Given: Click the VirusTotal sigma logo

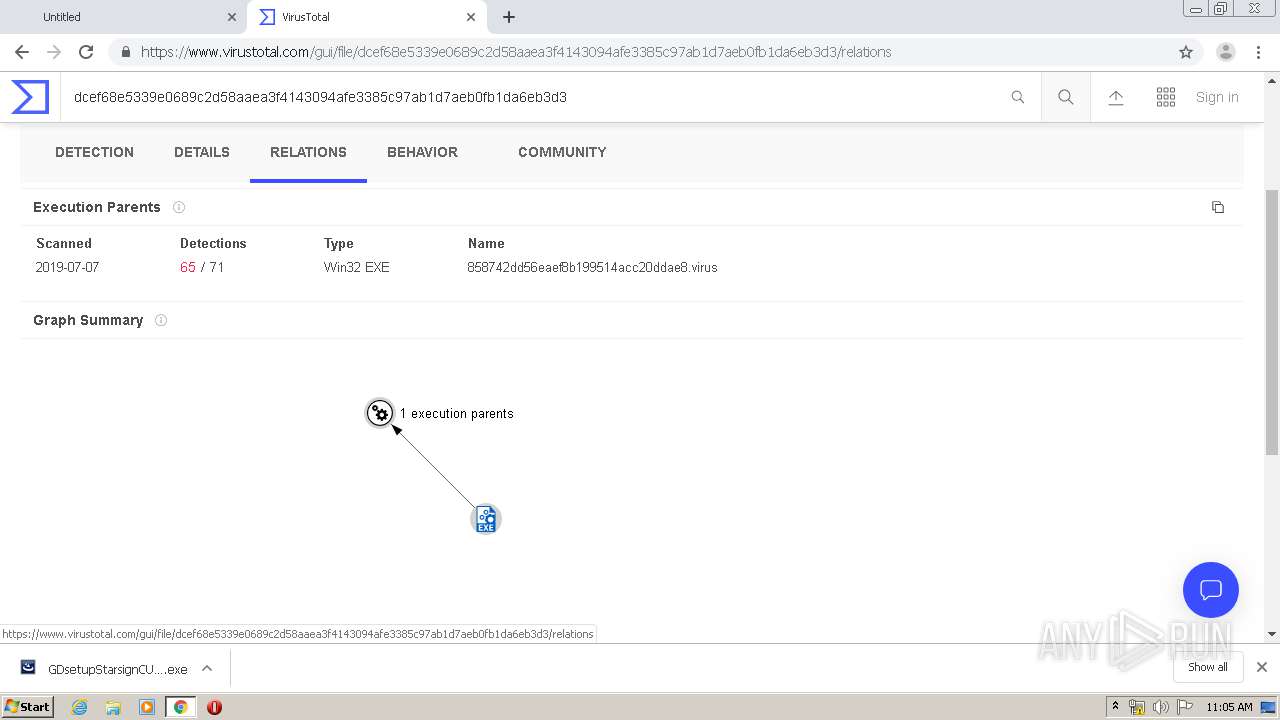Looking at the screenshot, I should tap(30, 97).
